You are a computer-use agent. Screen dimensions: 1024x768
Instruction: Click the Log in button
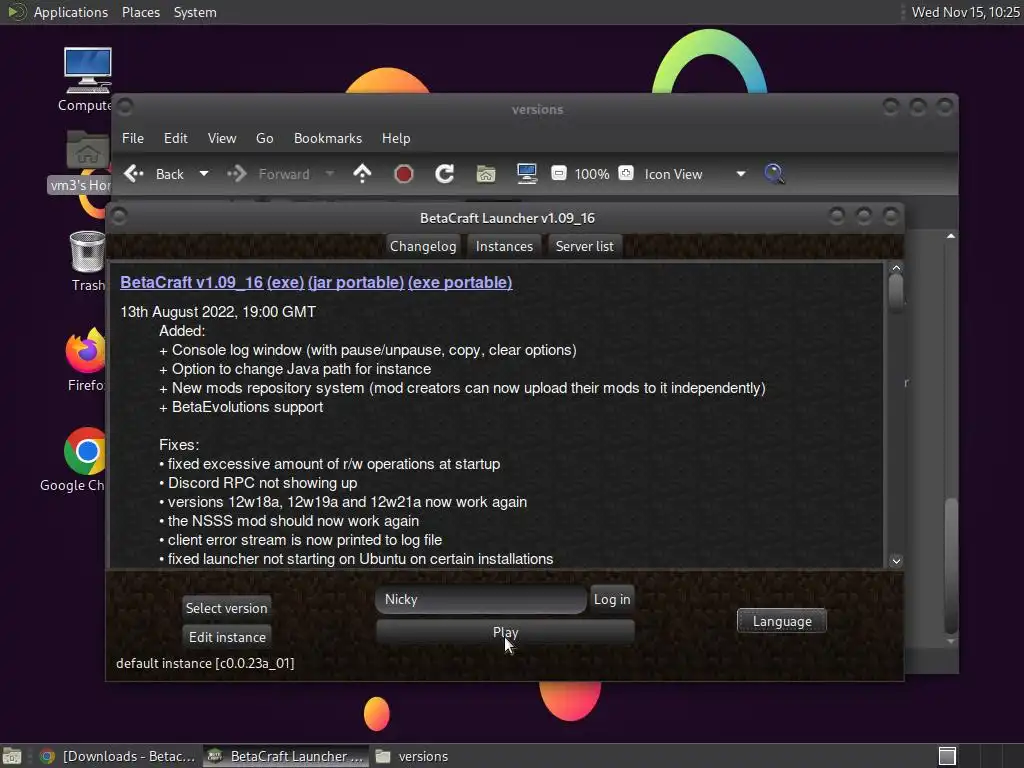[612, 600]
